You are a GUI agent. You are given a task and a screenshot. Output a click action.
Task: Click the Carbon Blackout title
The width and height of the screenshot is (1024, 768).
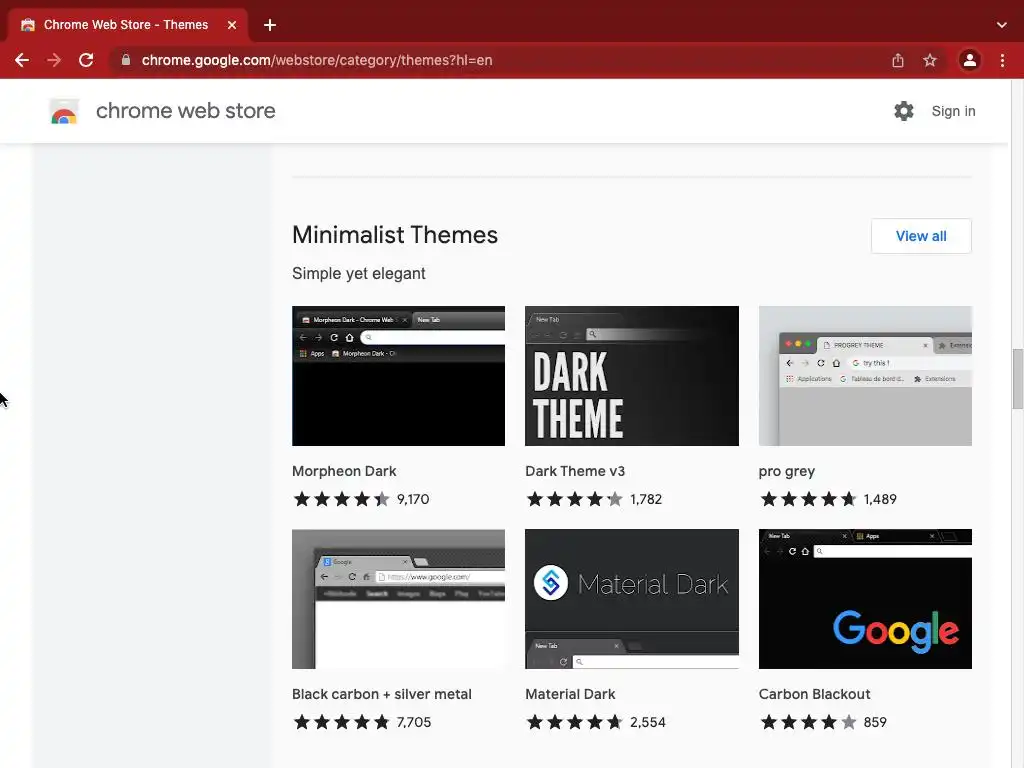pos(814,694)
